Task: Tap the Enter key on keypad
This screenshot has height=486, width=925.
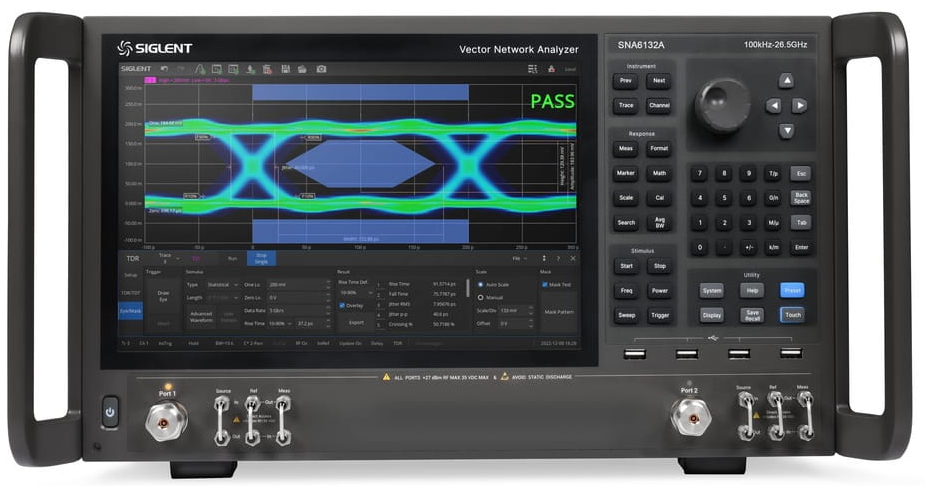Action: 801,247
